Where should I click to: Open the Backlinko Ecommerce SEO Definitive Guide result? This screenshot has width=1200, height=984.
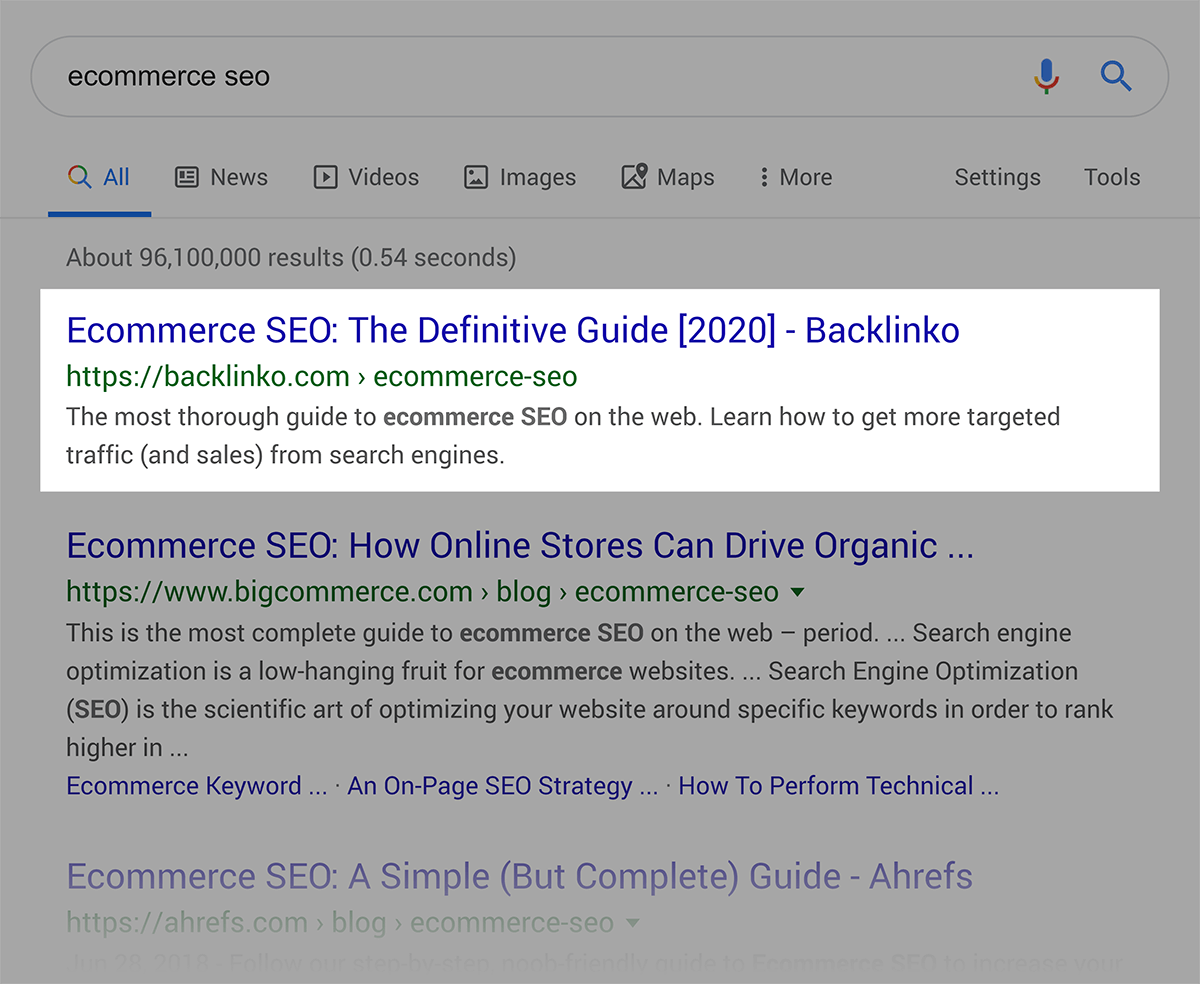pyautogui.click(x=513, y=330)
